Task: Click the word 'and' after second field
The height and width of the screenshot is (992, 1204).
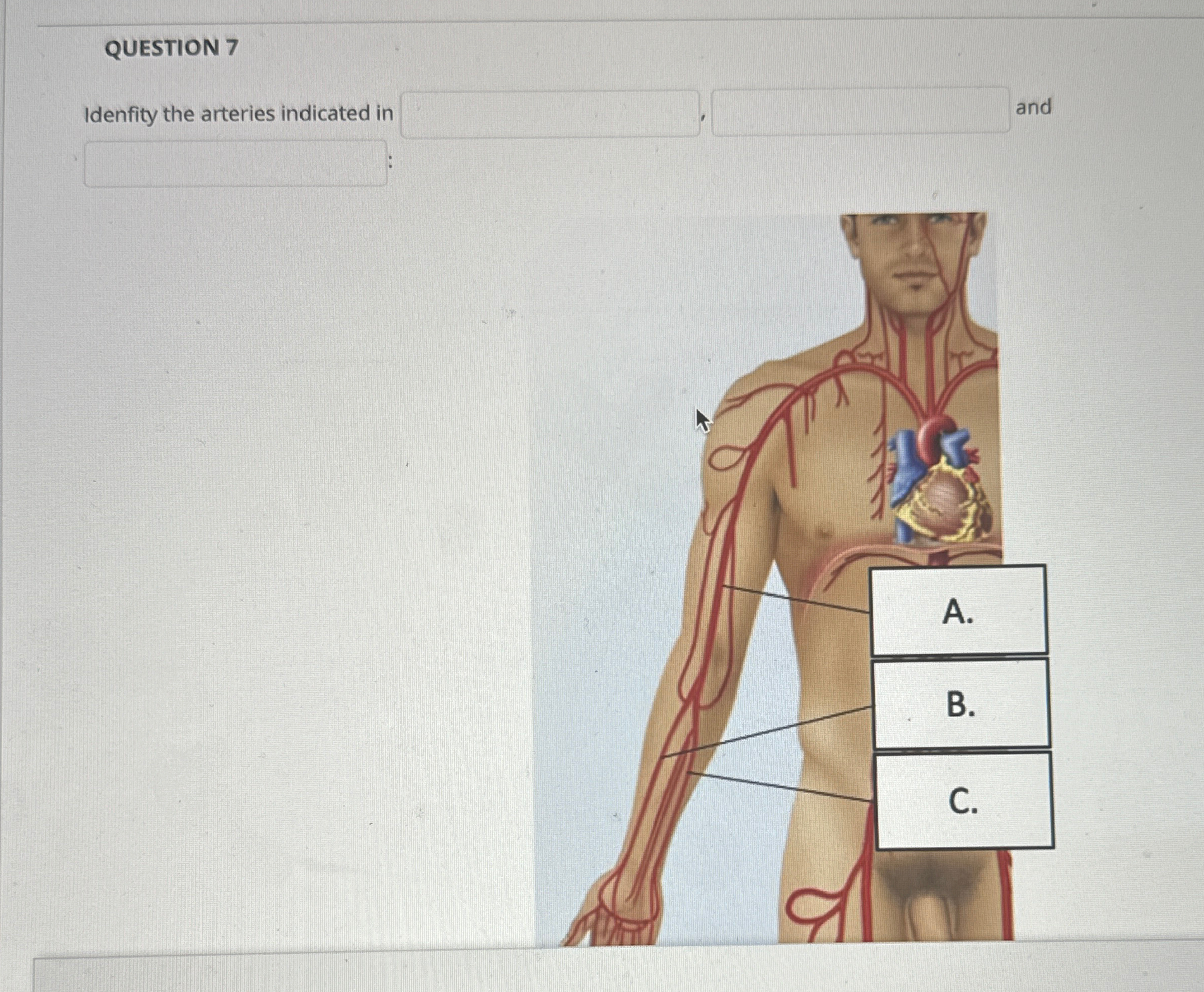Action: [1033, 107]
